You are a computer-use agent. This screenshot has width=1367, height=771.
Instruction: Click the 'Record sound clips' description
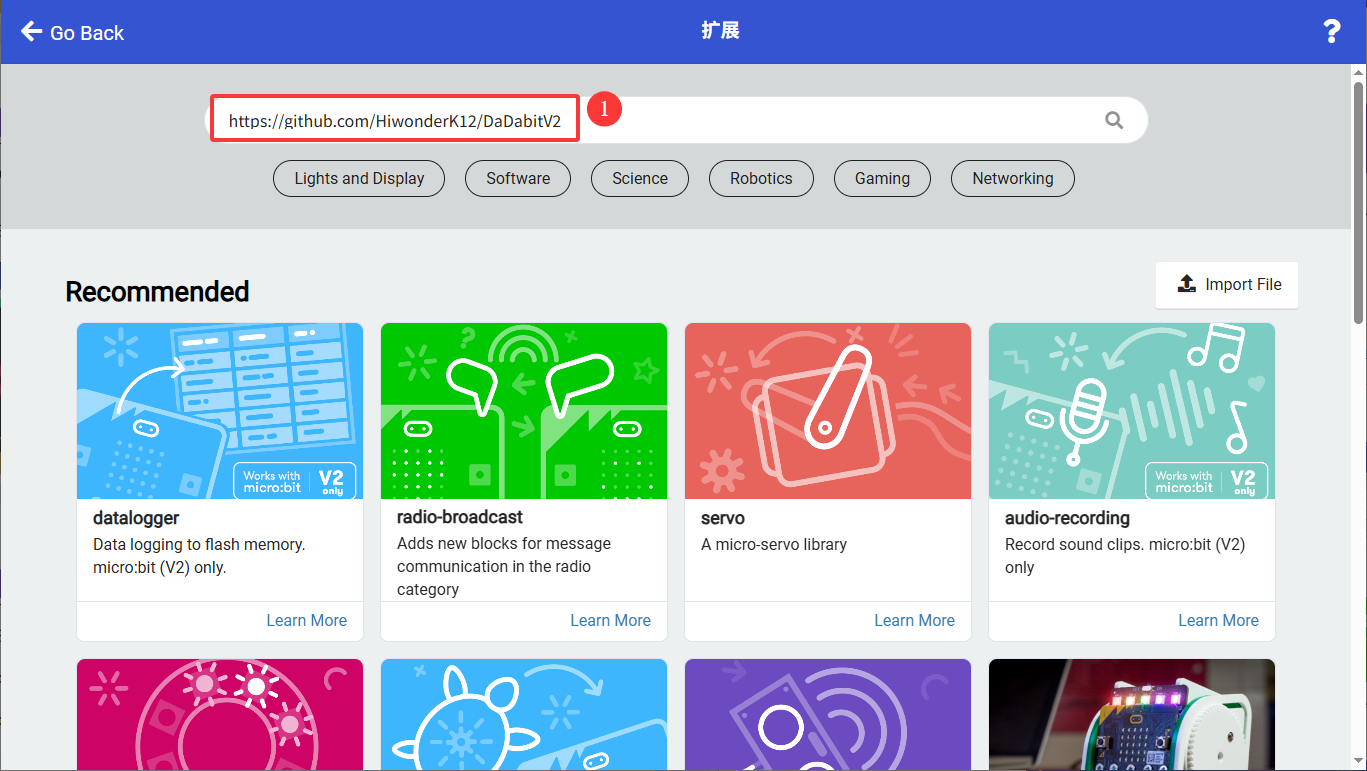point(1125,556)
